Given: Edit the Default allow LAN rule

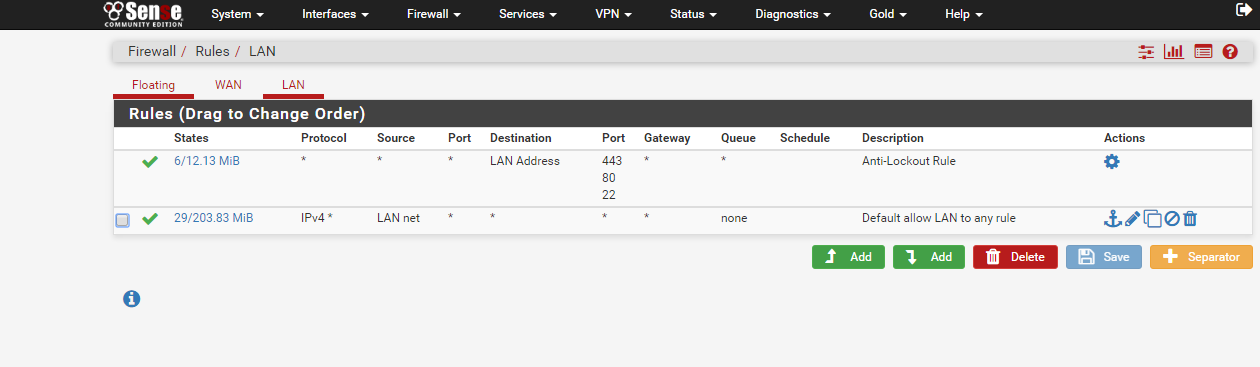Looking at the screenshot, I should click(1132, 218).
